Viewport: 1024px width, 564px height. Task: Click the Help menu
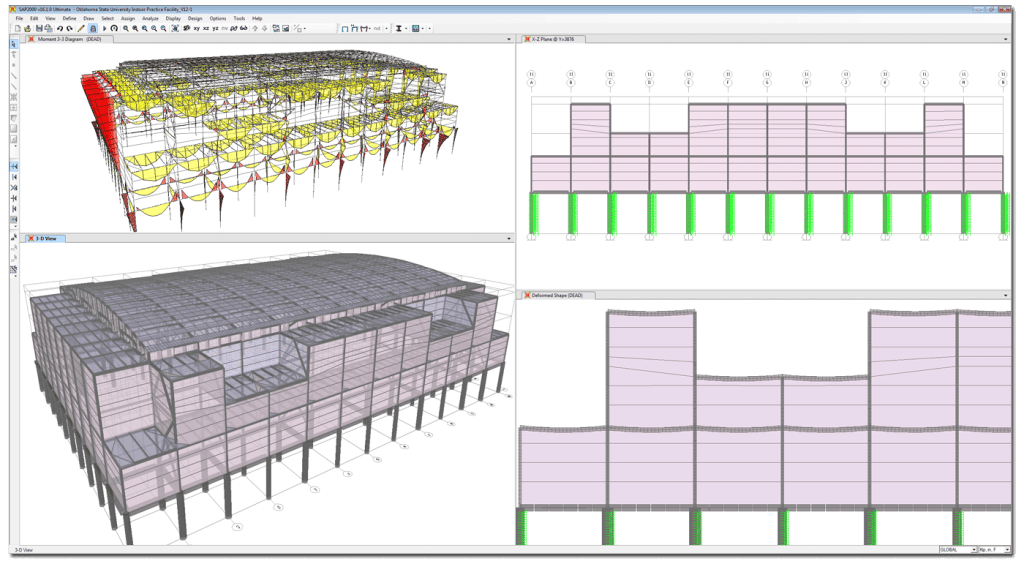[x=257, y=18]
